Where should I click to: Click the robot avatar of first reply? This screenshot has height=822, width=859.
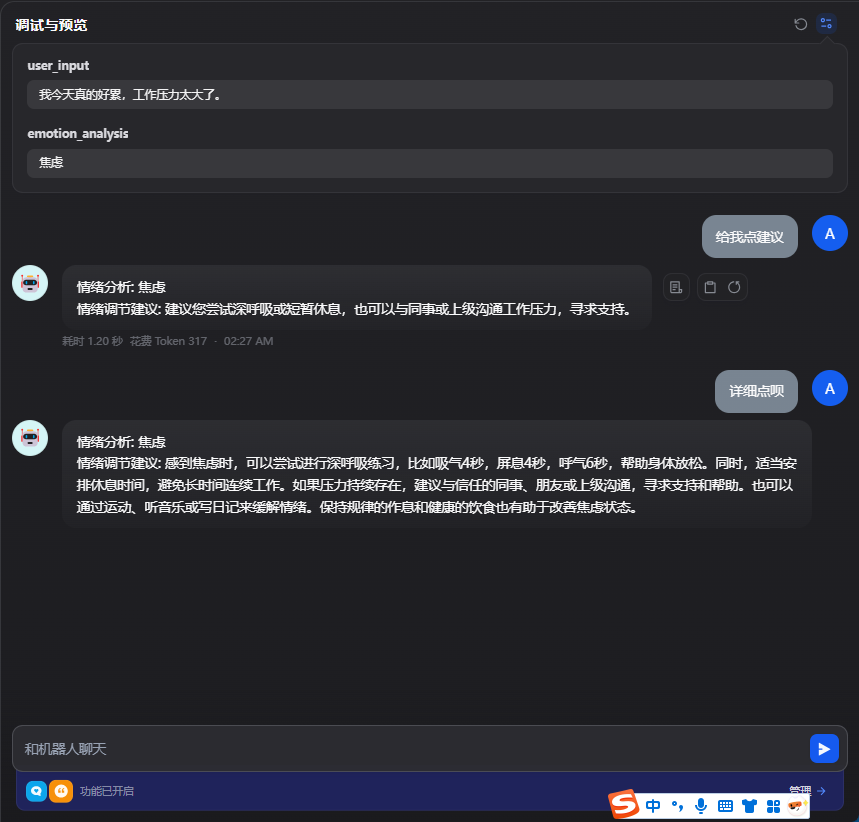30,283
